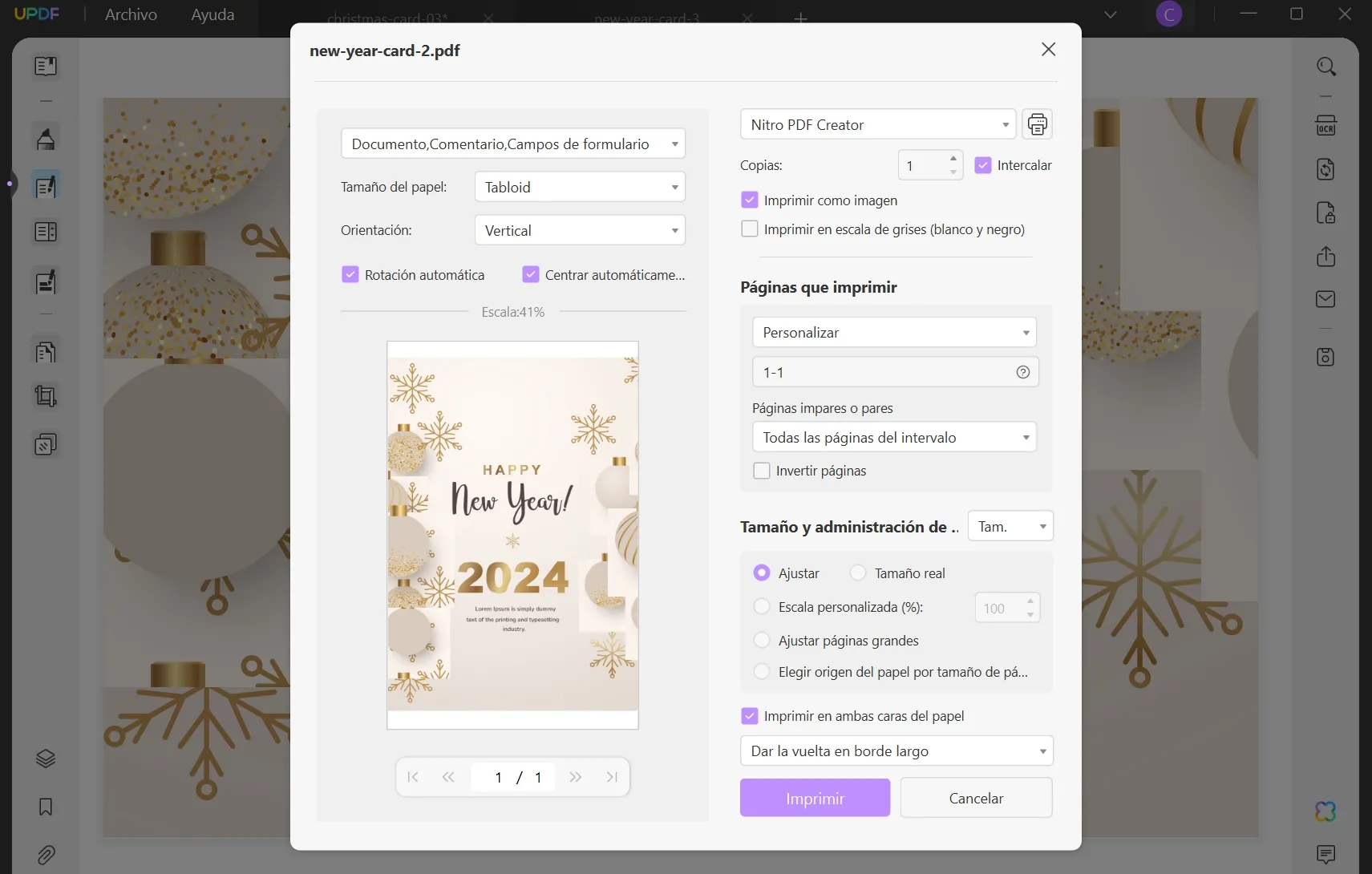This screenshot has width=1372, height=874.
Task: Open Todas las páginas del intervalo dropdown
Action: [x=894, y=437]
